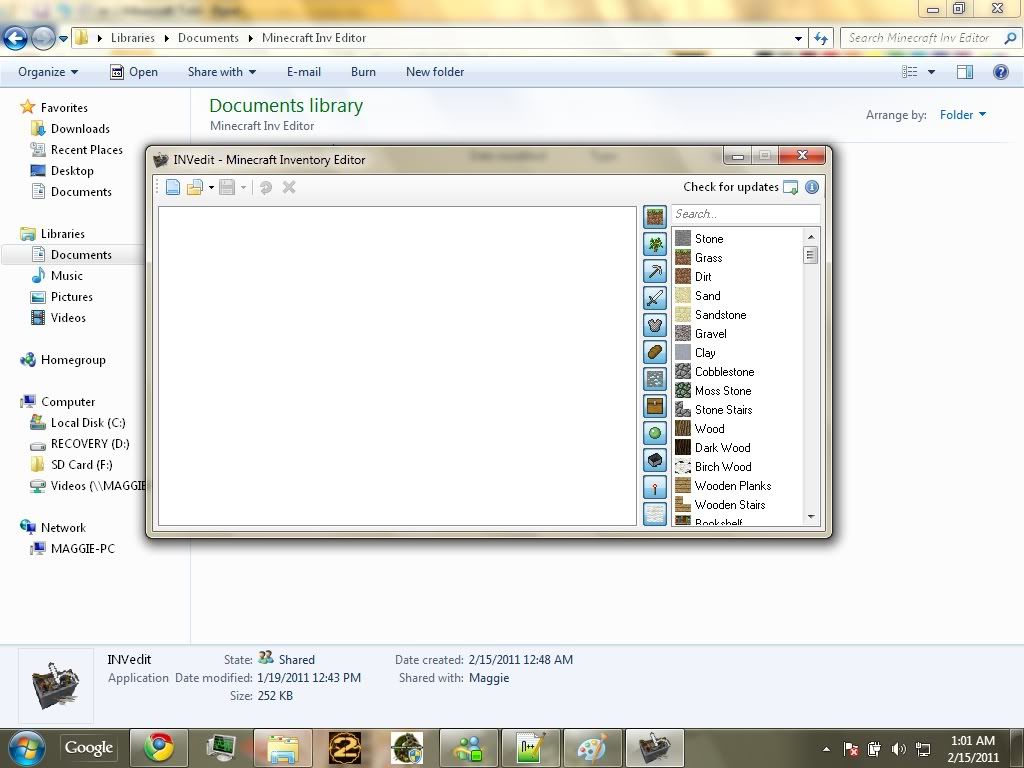
Task: Select the plants category icon in INVedit
Action: click(x=655, y=244)
